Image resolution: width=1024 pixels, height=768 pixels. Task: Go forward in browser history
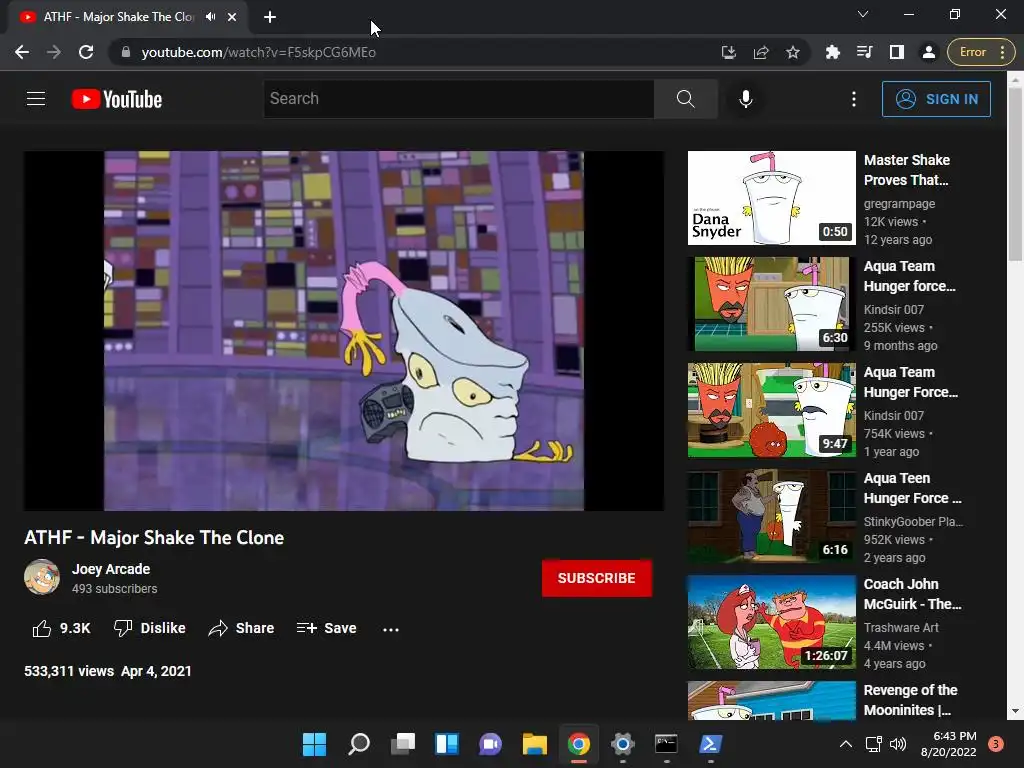coord(54,52)
